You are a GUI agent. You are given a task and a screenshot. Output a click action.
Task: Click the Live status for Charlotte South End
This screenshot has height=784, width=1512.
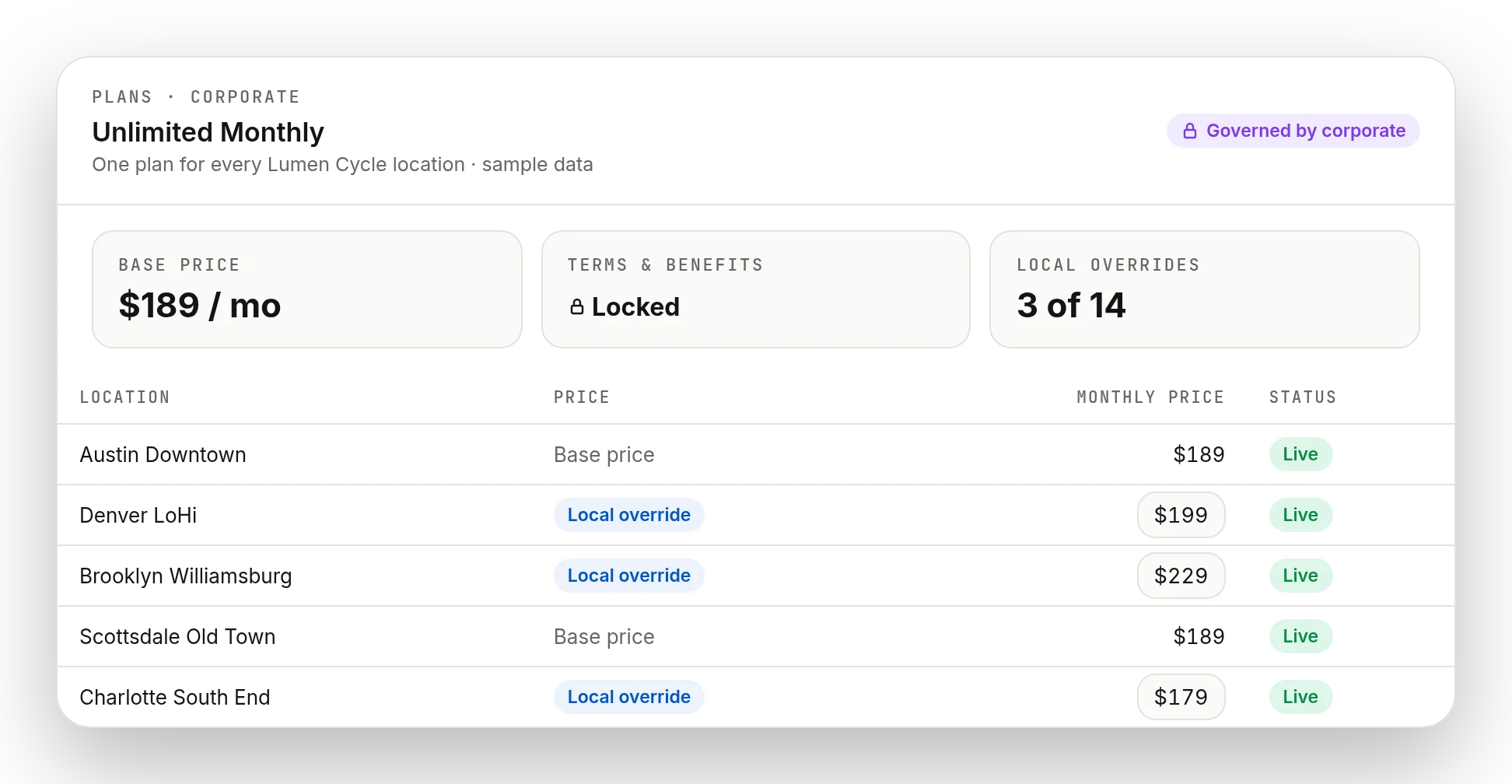[x=1300, y=697]
